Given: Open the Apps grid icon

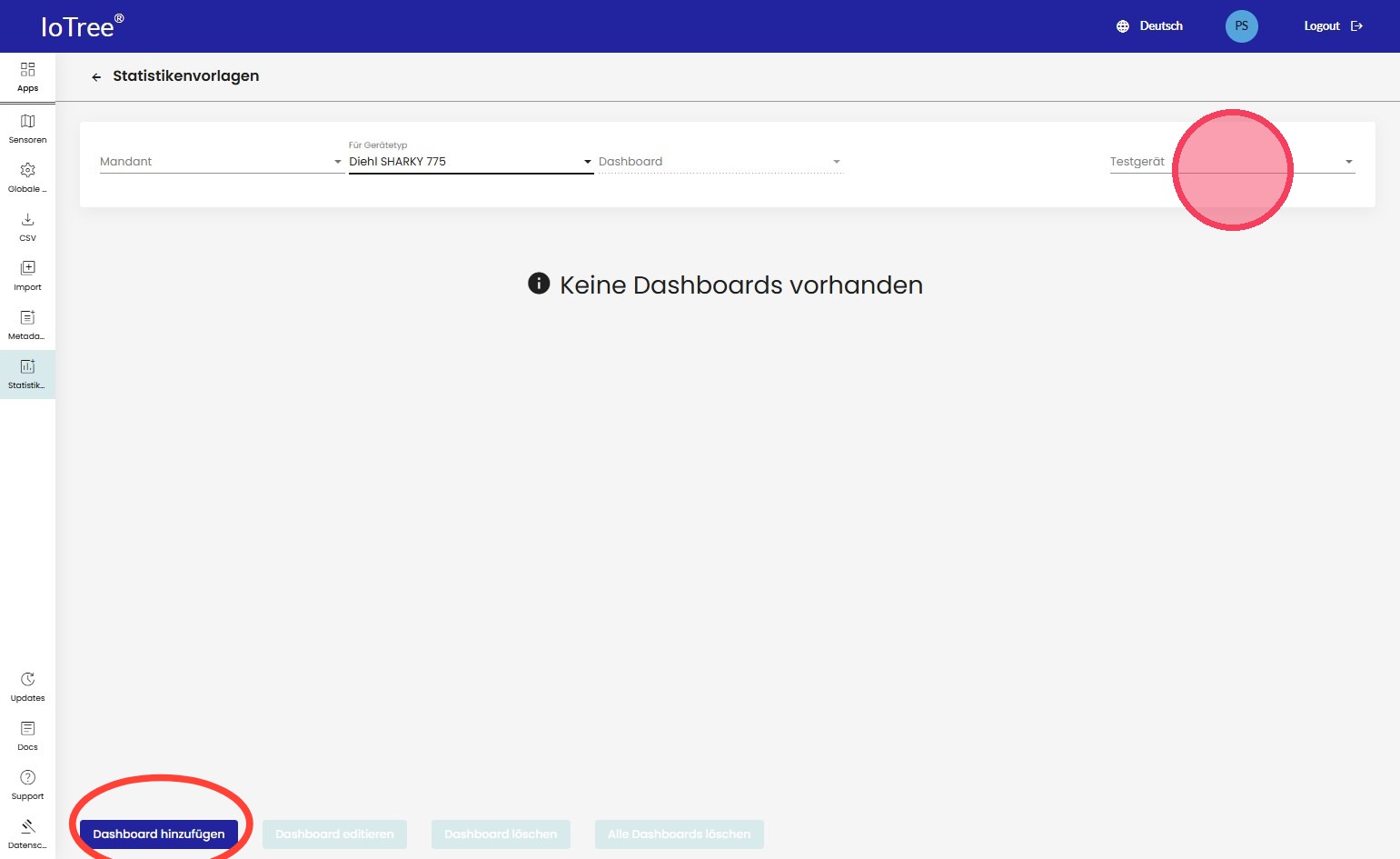Looking at the screenshot, I should point(27,70).
